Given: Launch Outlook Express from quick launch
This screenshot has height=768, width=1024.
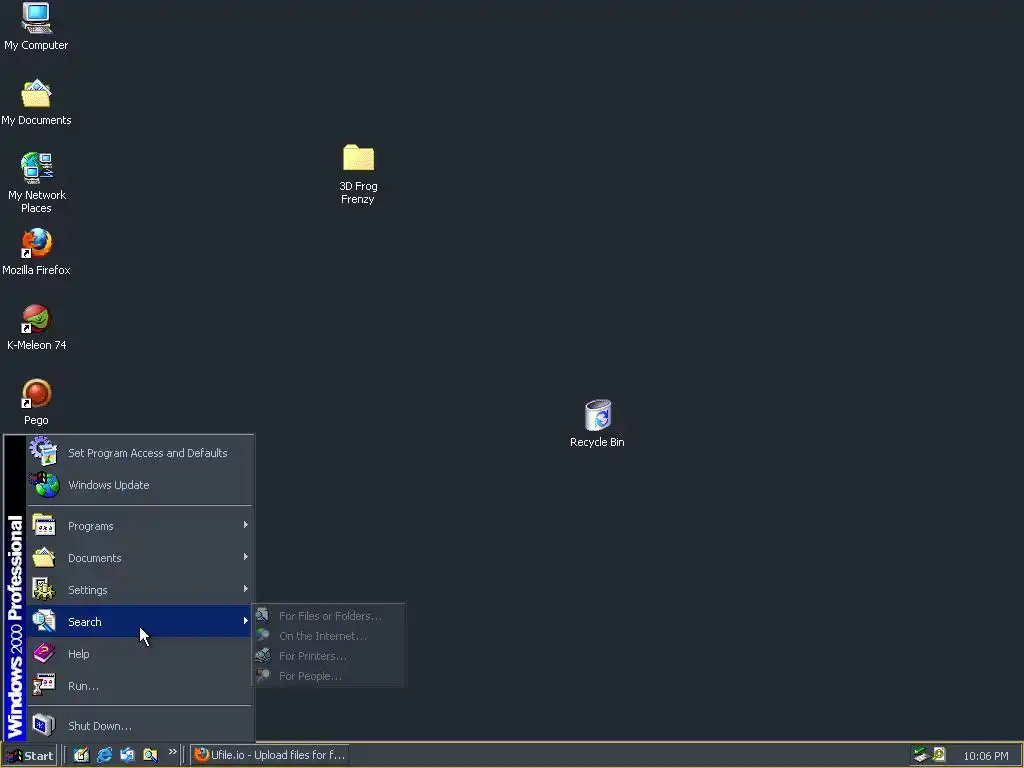Looking at the screenshot, I should [x=127, y=755].
